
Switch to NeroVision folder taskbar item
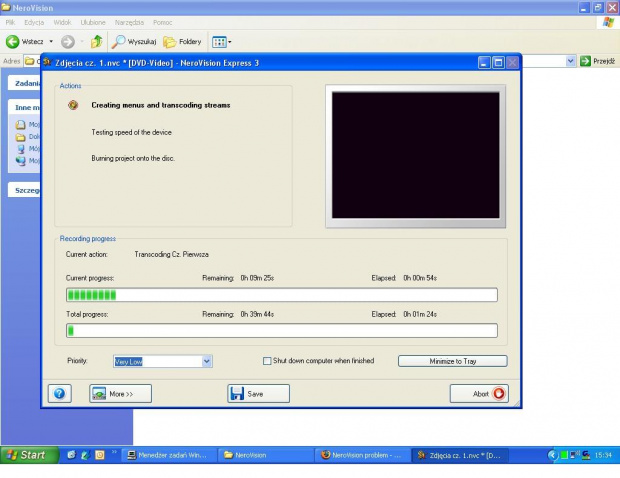click(266, 455)
